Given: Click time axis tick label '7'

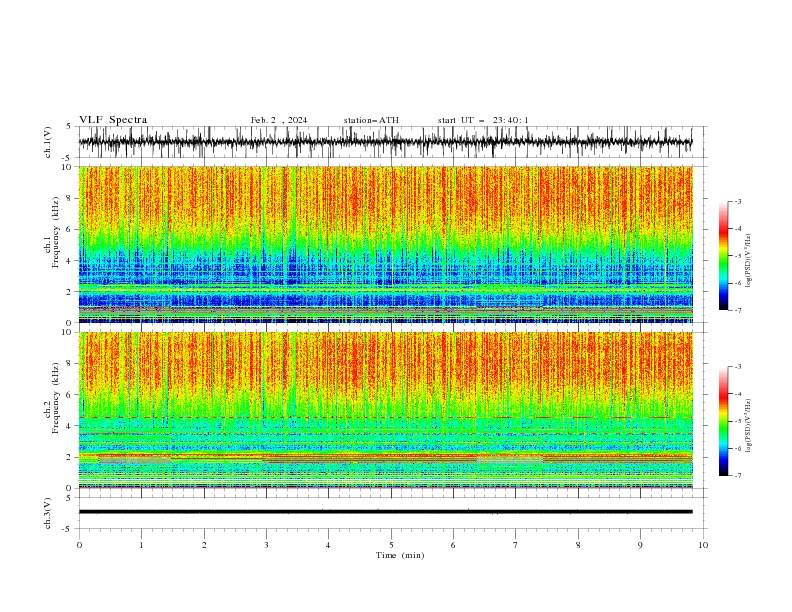Looking at the screenshot, I should click(x=516, y=545).
